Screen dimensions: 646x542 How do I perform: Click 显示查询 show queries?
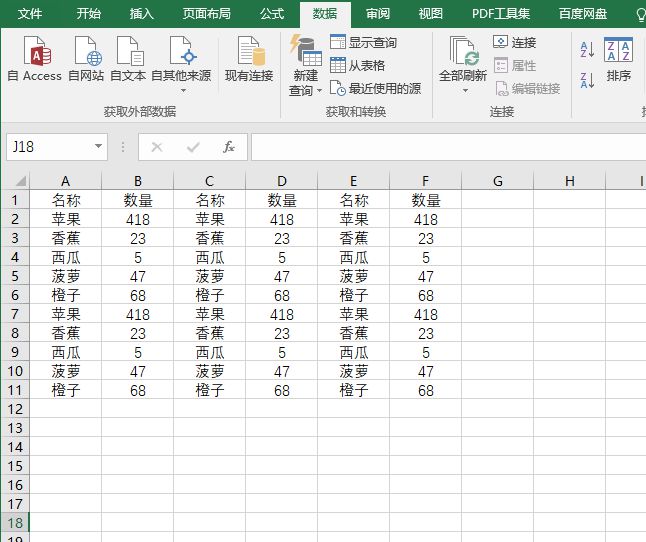point(363,42)
